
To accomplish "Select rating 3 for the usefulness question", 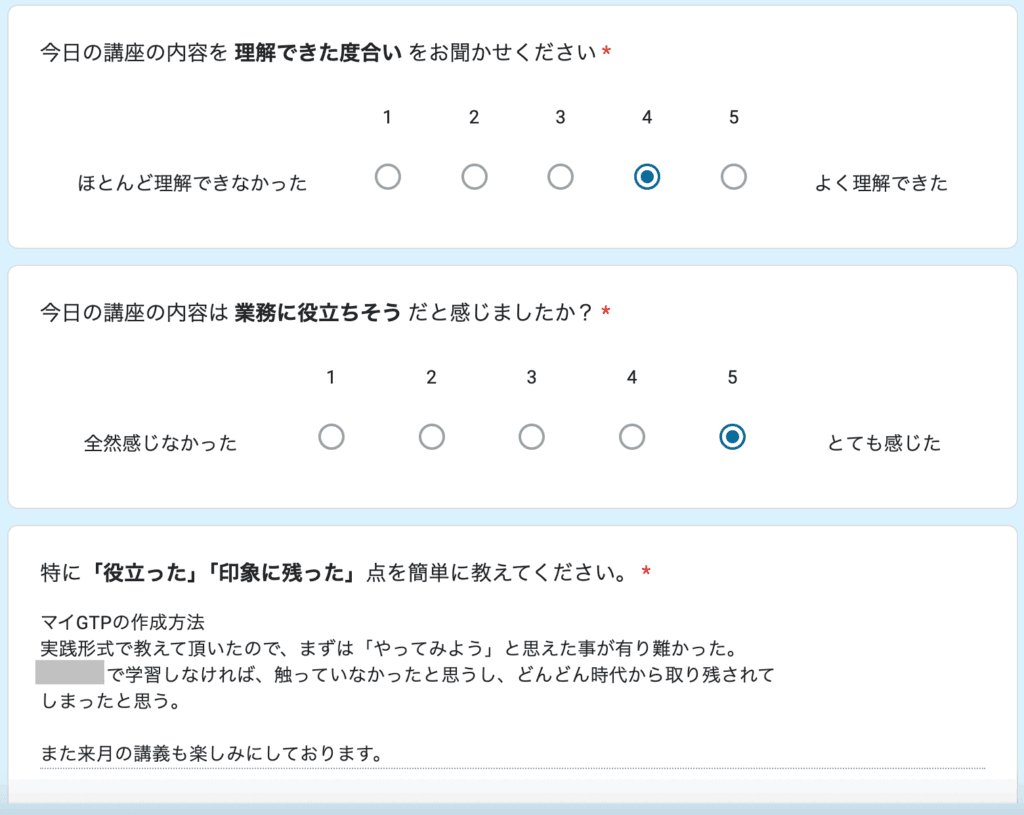I will 531,437.
